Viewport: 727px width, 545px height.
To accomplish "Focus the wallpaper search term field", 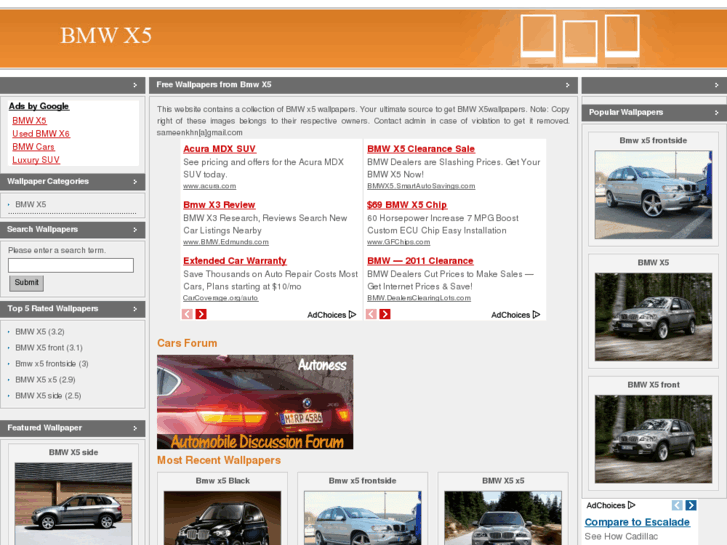I will pyautogui.click(x=71, y=265).
